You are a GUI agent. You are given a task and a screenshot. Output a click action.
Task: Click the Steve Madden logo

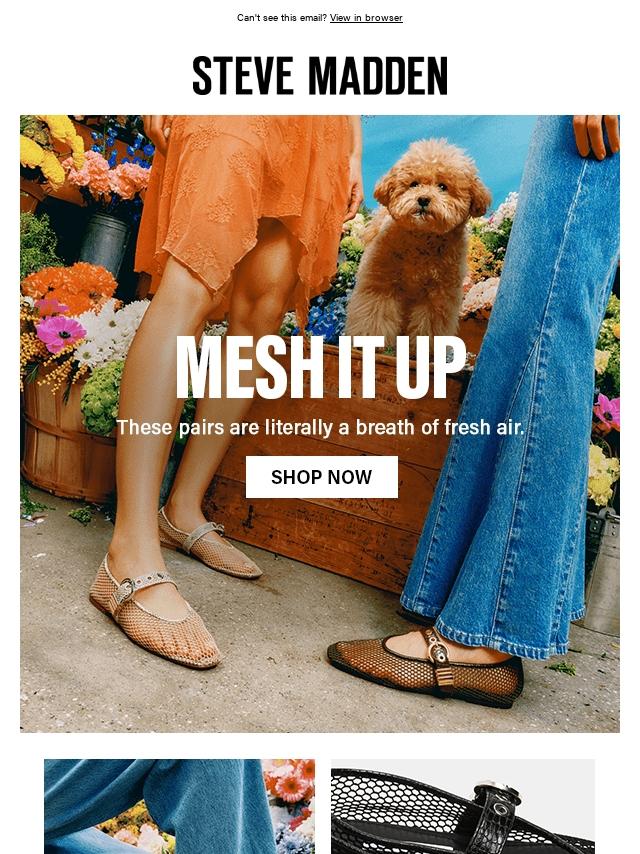tap(320, 76)
